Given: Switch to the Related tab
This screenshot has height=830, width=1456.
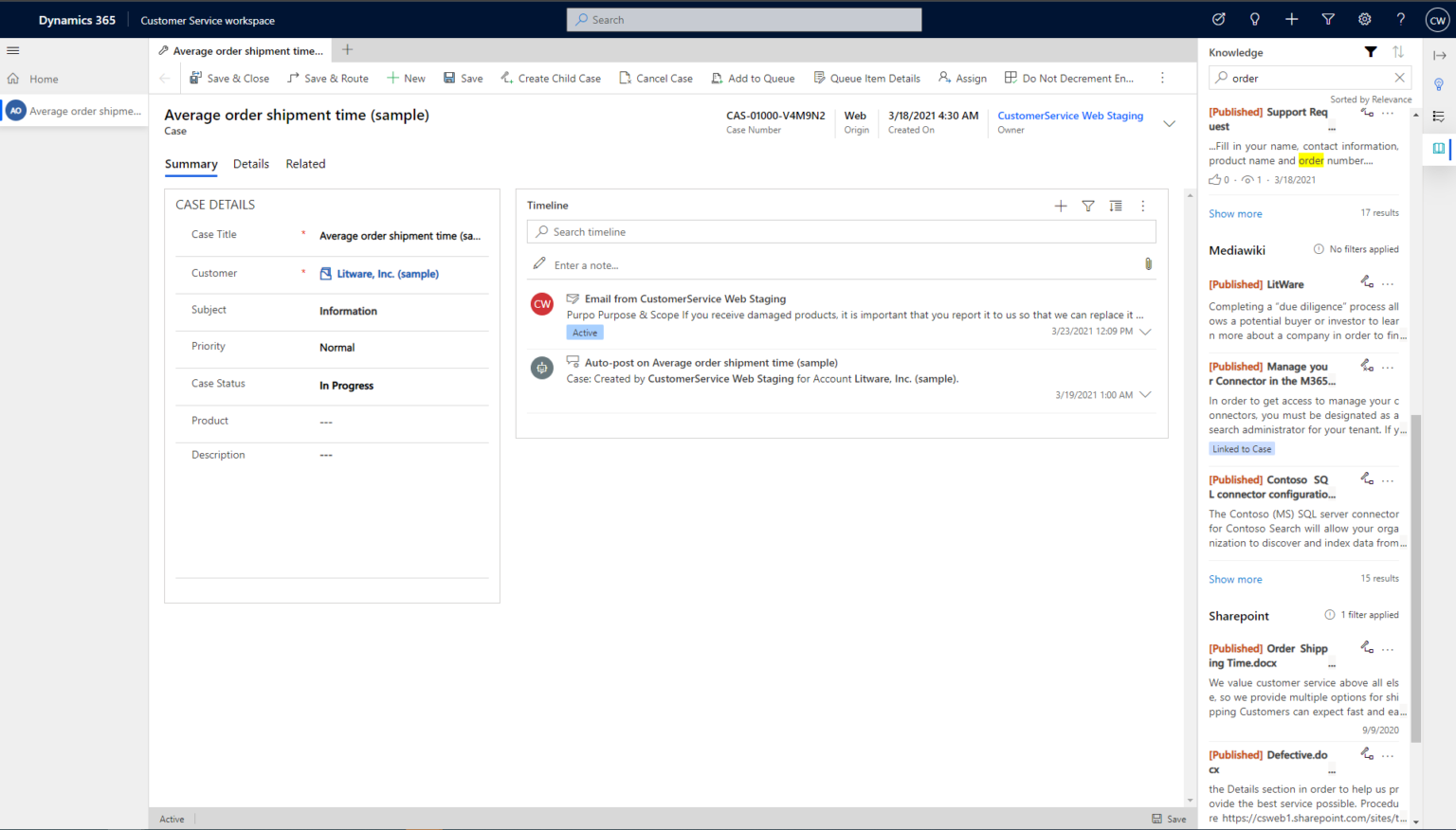Looking at the screenshot, I should [305, 164].
